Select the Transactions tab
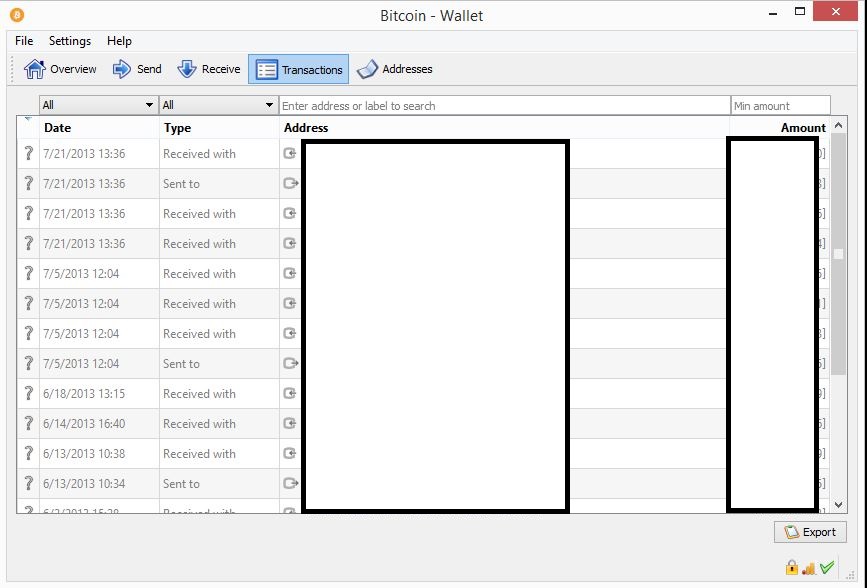The height and width of the screenshot is (588, 867). pyautogui.click(x=299, y=69)
